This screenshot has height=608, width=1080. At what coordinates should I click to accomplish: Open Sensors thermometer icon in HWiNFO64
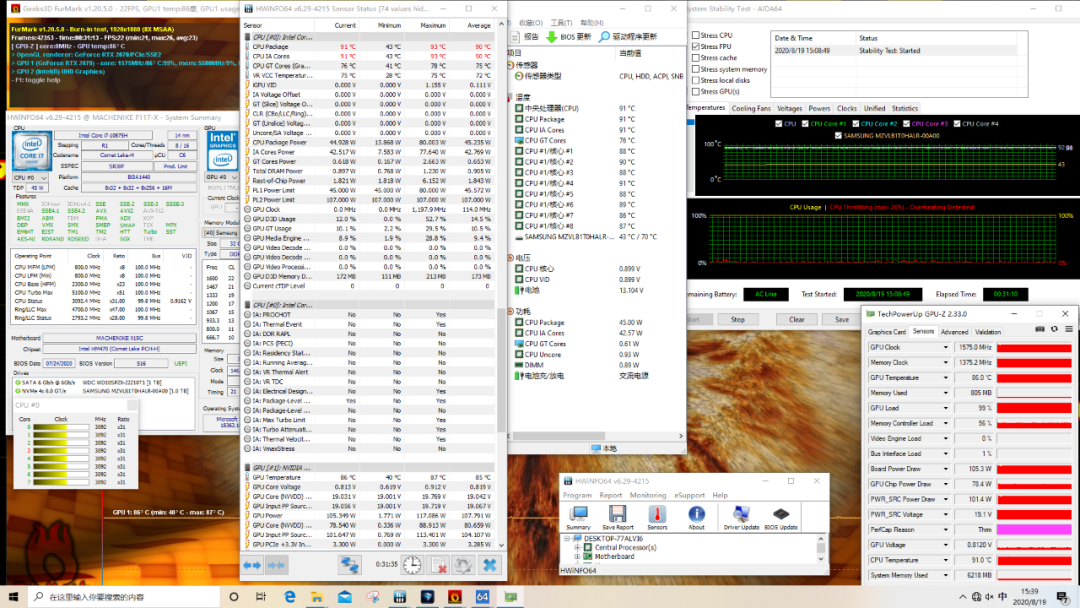pos(657,514)
